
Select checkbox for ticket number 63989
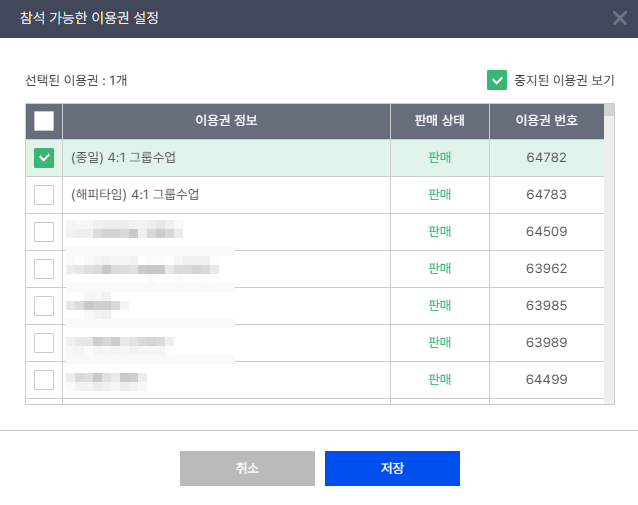pos(44,343)
